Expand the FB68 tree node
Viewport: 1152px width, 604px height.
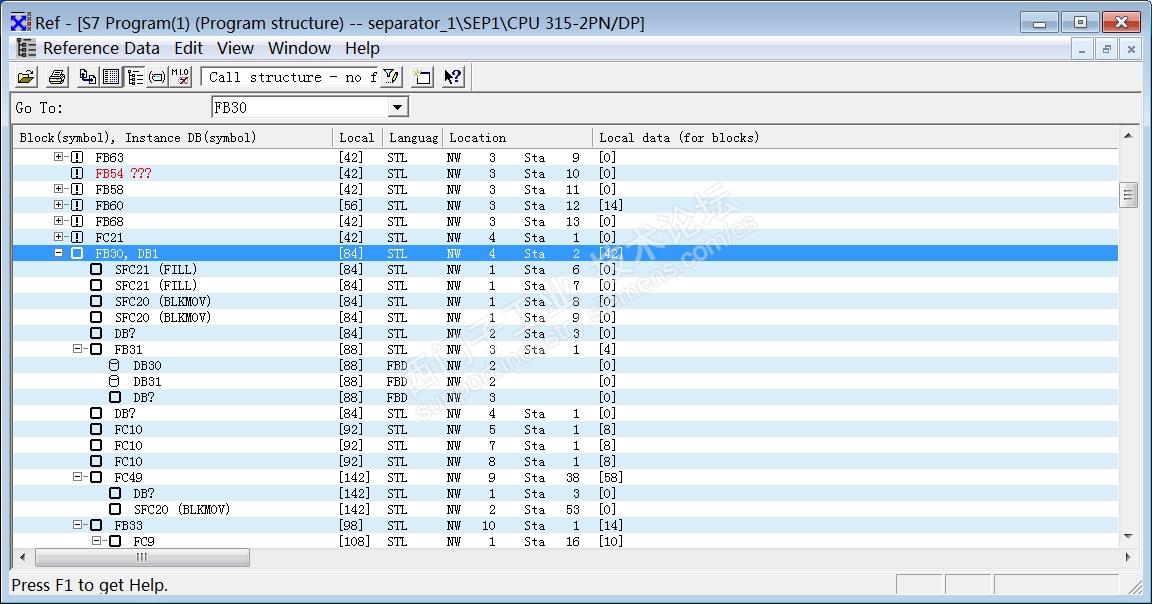tap(58, 220)
